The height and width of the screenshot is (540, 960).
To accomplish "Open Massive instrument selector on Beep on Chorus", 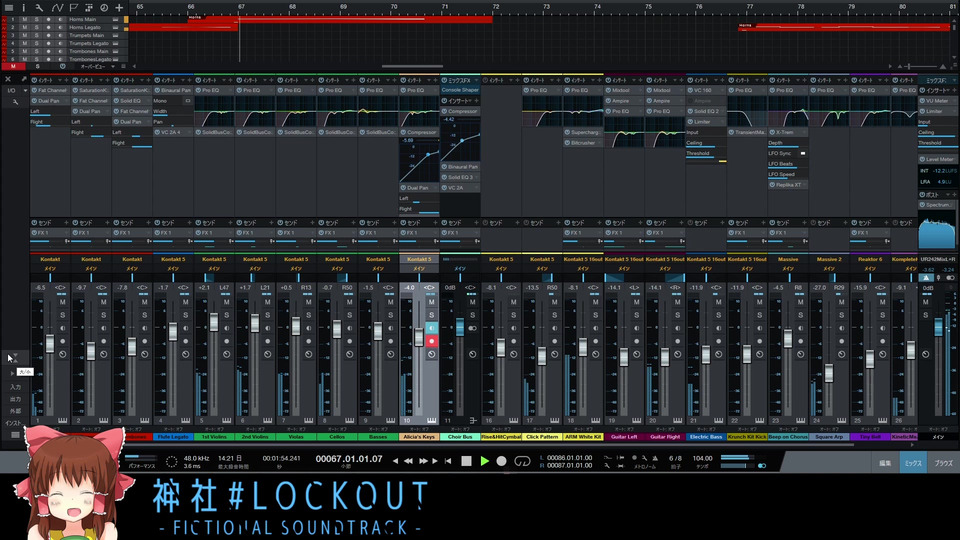I will pyautogui.click(x=788, y=259).
